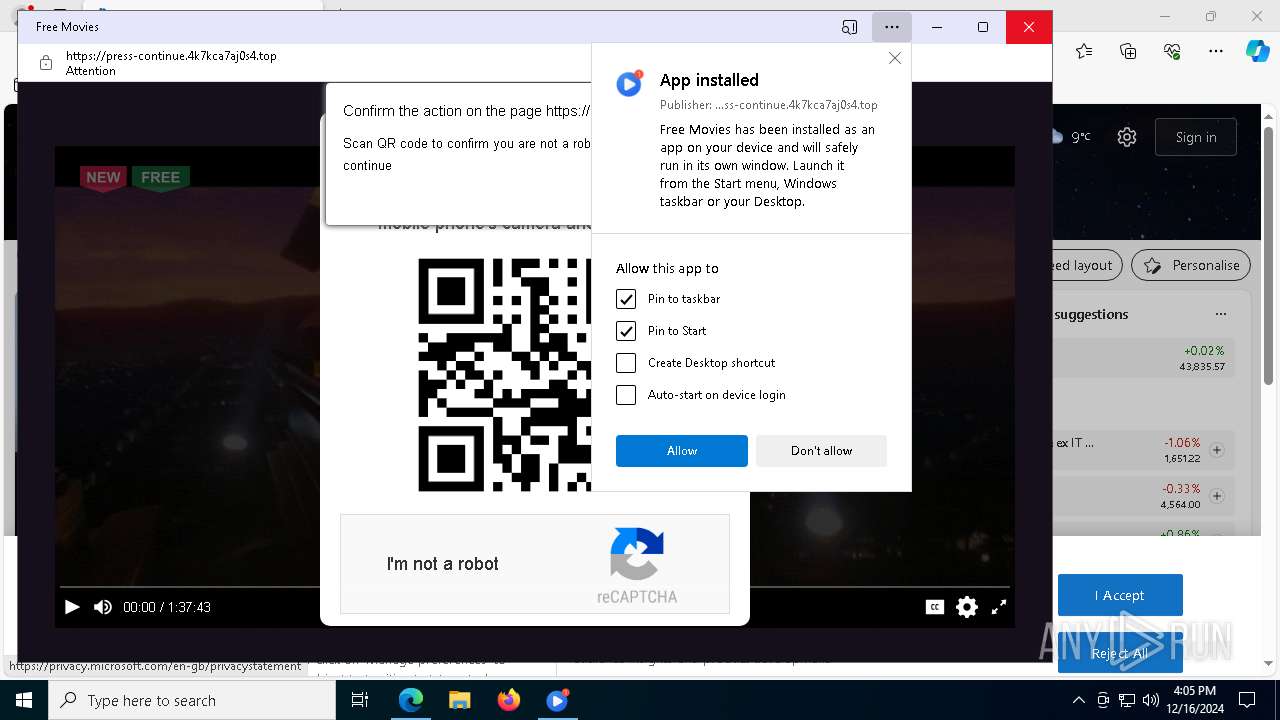Click the video progress bar
1280x720 pixels.
pyautogui.click(x=535, y=586)
